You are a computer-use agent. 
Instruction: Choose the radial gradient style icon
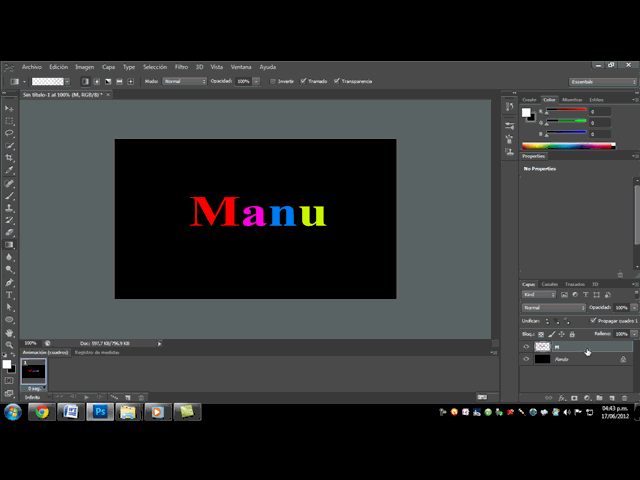click(97, 82)
